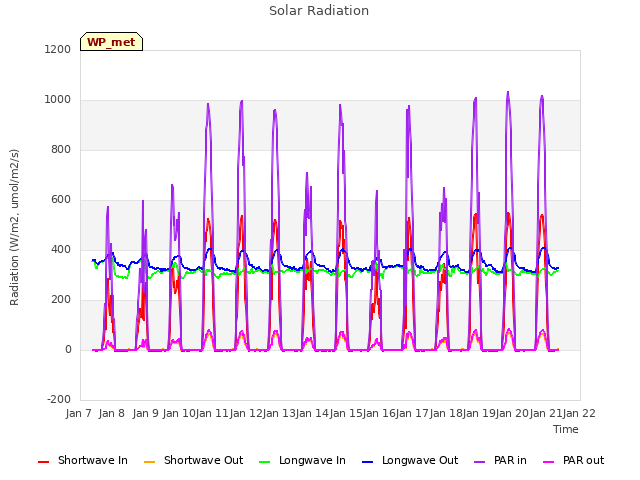Viewport: 640px width, 480px height.
Task: Click the Jan 7 x-axis label
Action: (x=78, y=413)
